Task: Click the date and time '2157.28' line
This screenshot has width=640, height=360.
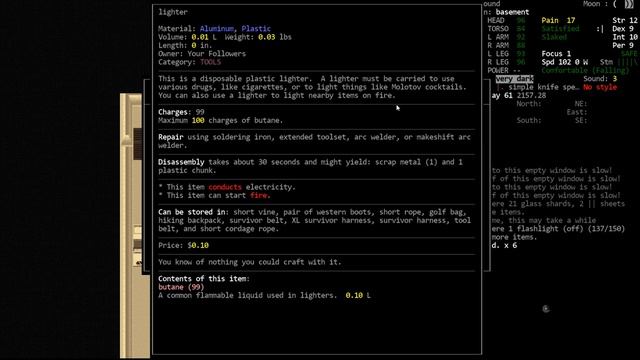Action: (x=519, y=96)
